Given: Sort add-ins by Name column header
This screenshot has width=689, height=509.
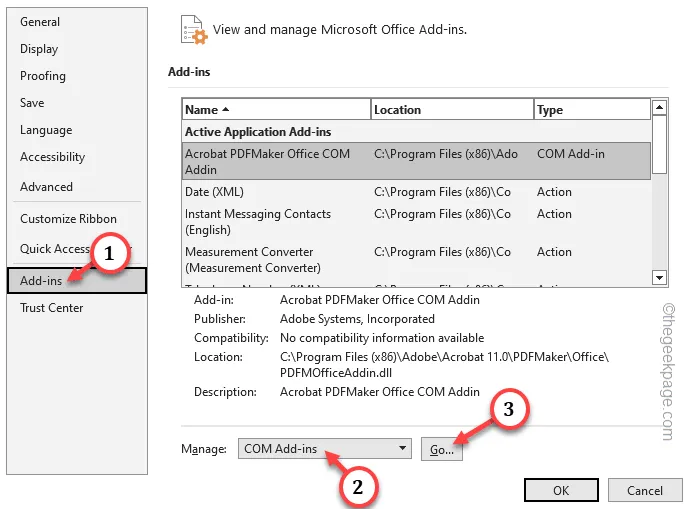Looking at the screenshot, I should (x=276, y=109).
